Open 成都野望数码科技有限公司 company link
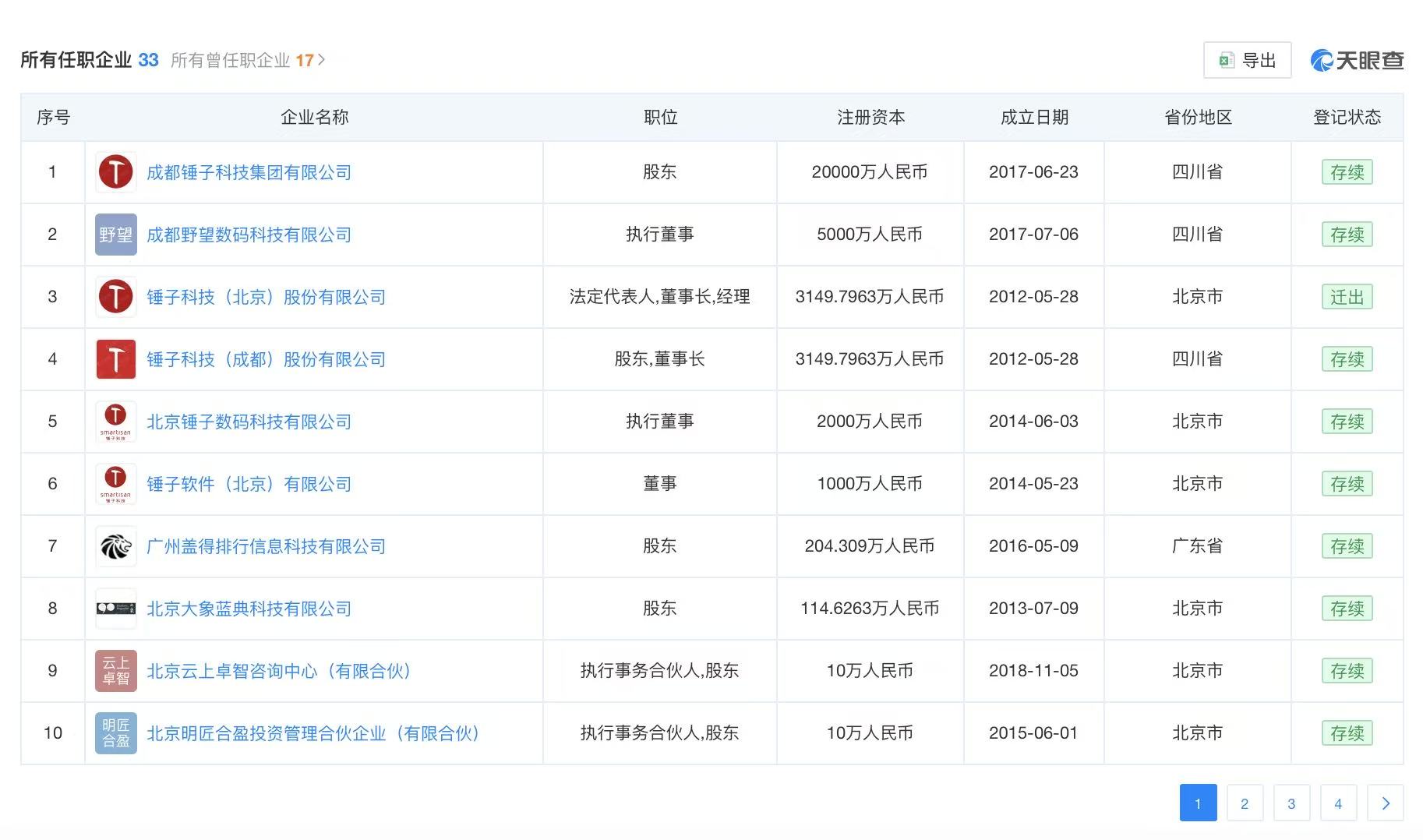1423x840 pixels. [x=249, y=235]
